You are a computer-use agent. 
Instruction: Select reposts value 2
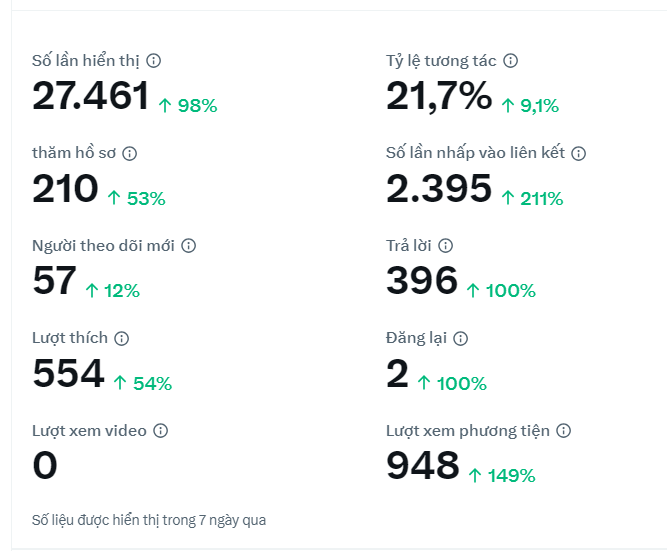(397, 373)
